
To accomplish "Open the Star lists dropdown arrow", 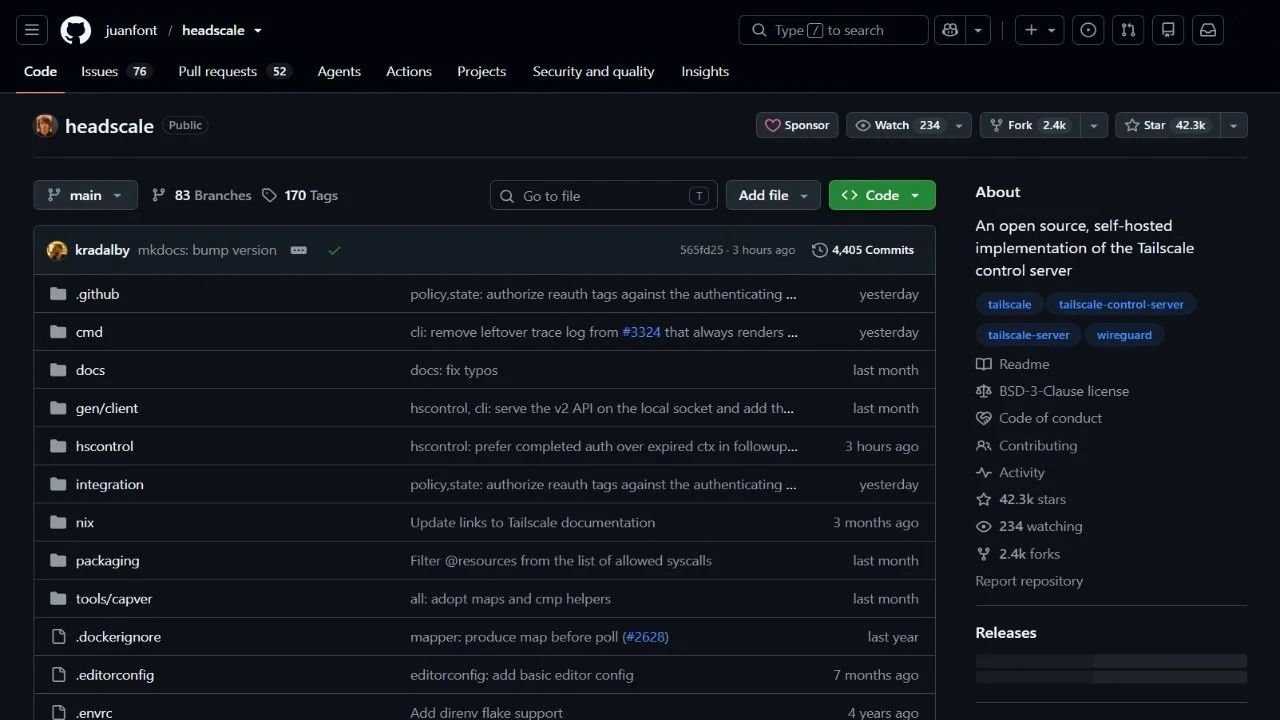I will [x=1234, y=125].
